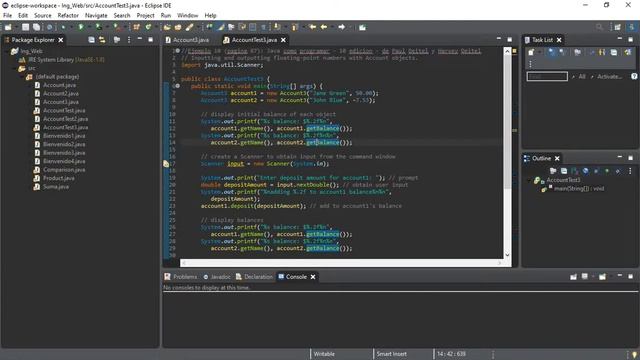Click the New Java Class icon
This screenshot has width=640, height=360.
148,27
